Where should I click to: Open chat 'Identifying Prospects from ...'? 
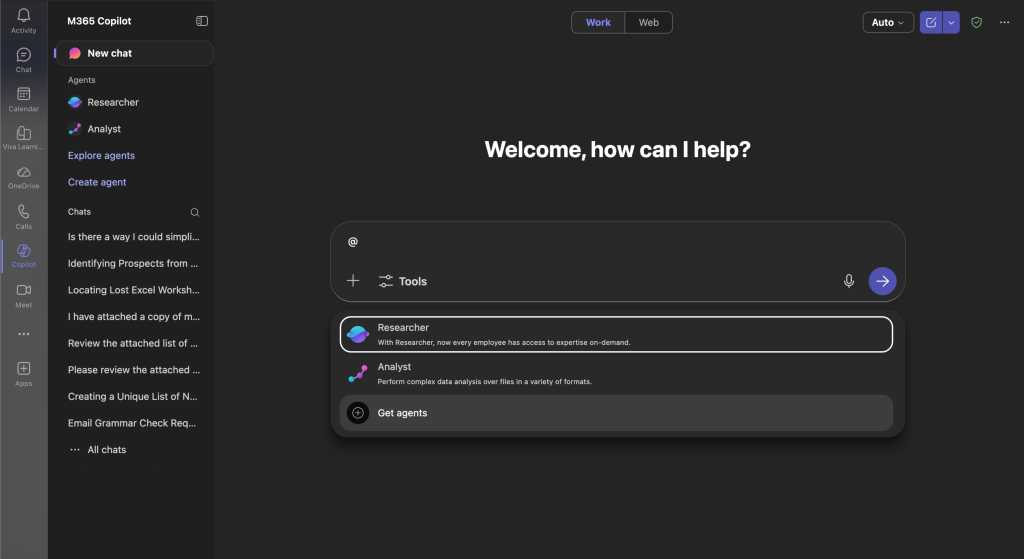coord(133,263)
